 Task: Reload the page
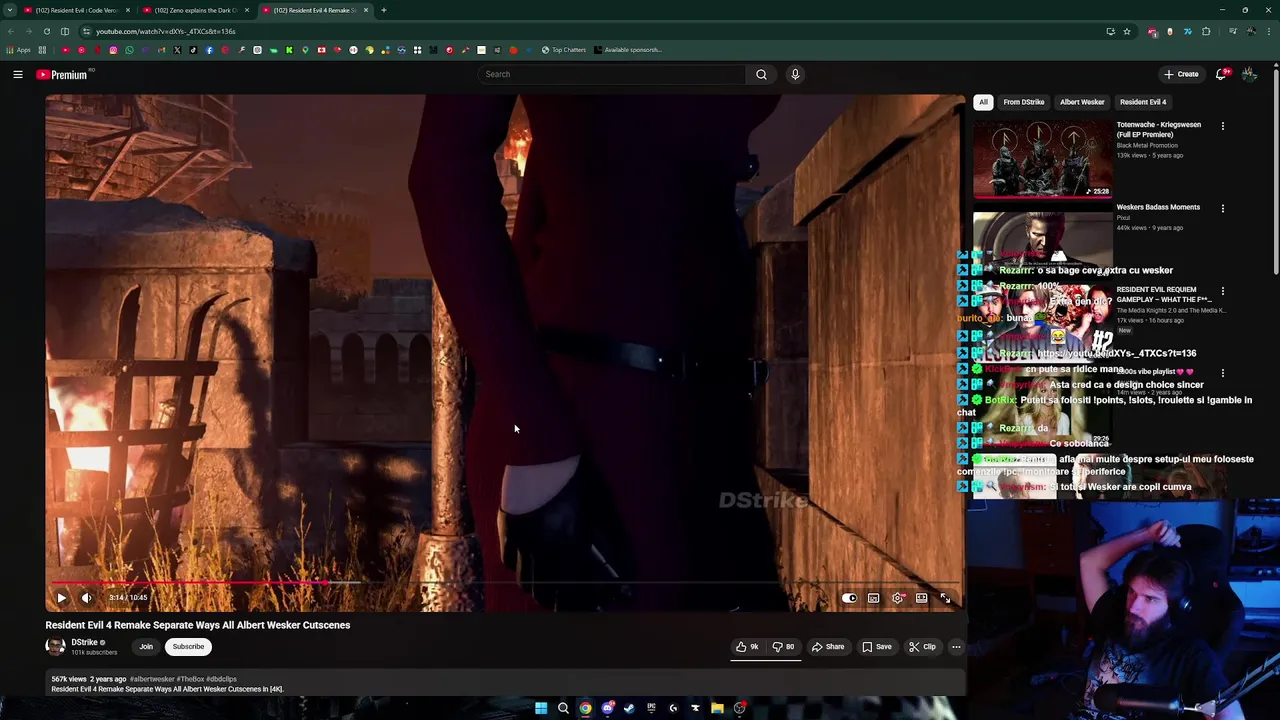click(46, 31)
